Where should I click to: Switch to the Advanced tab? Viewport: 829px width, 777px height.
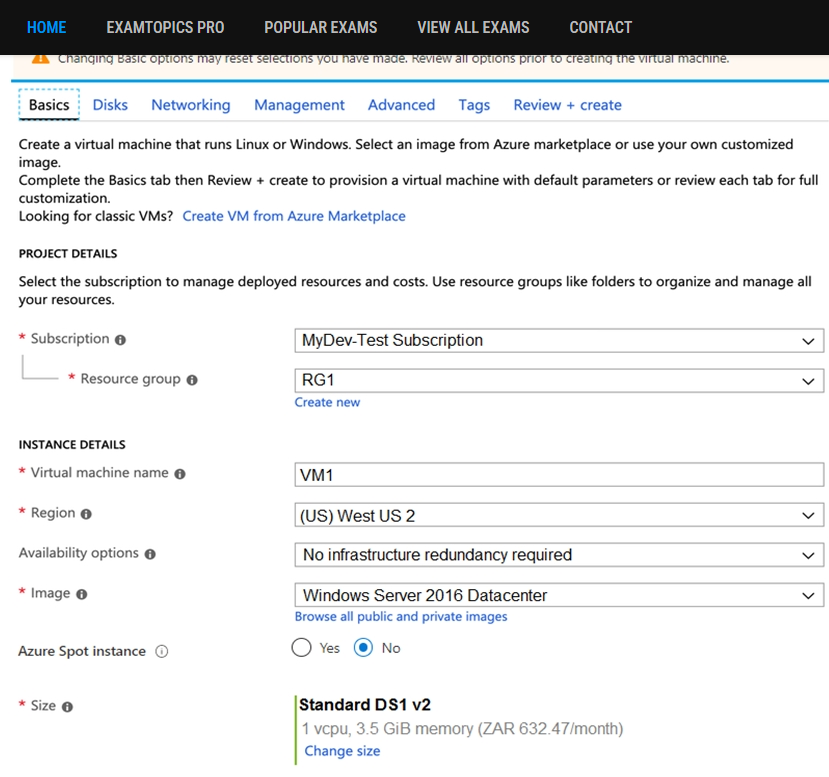tap(401, 105)
